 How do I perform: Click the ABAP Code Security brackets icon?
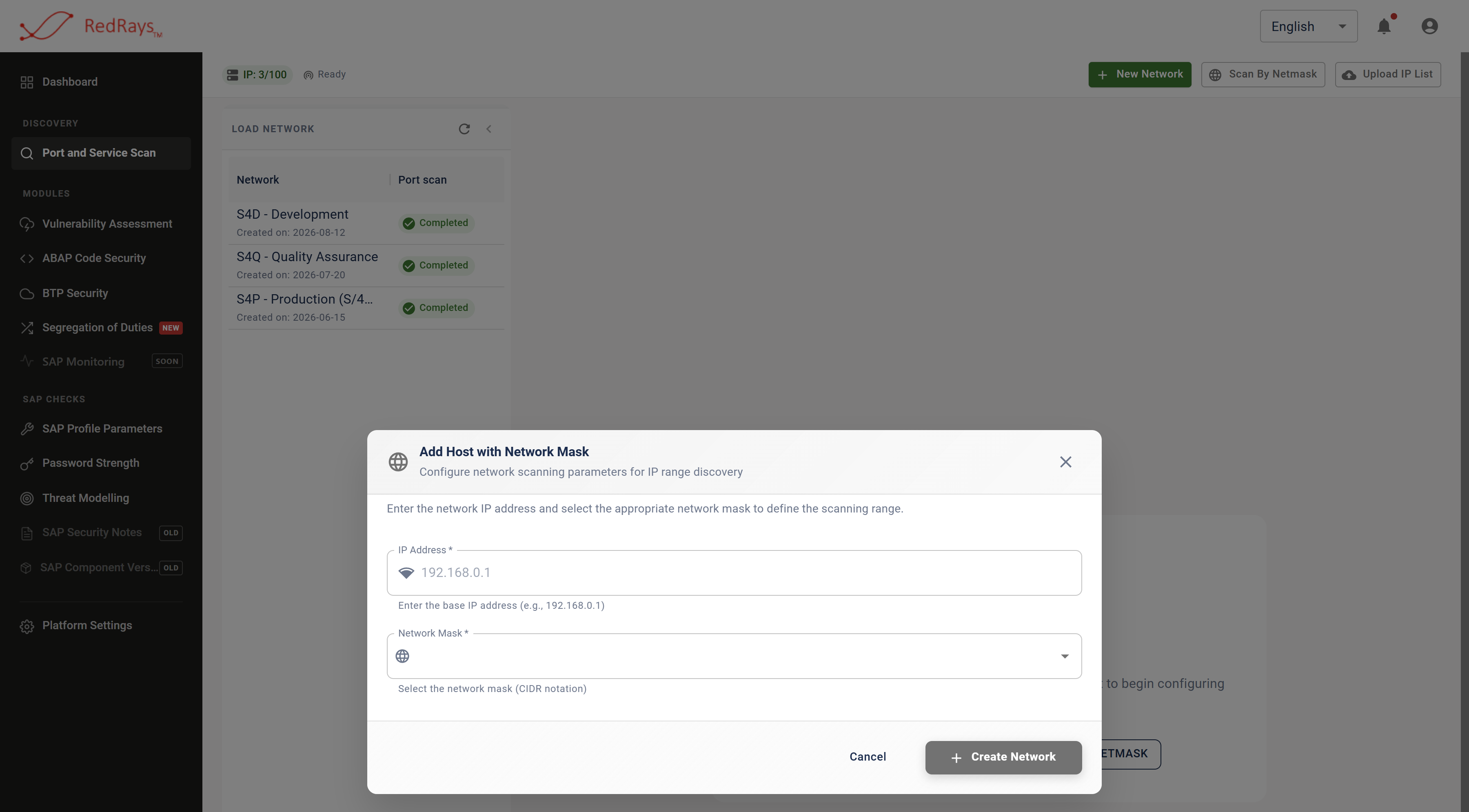coord(27,258)
